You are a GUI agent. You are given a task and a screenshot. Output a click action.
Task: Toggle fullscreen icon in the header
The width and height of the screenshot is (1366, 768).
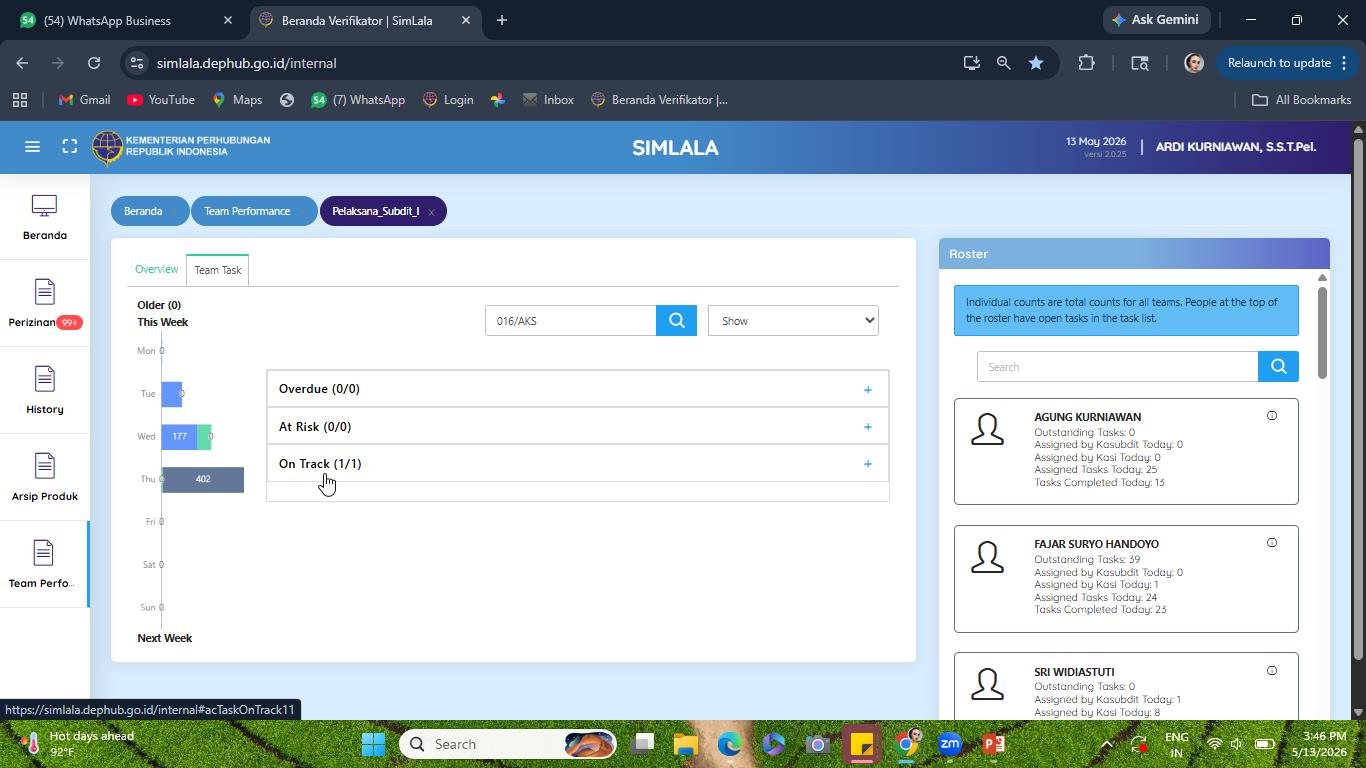(x=69, y=147)
